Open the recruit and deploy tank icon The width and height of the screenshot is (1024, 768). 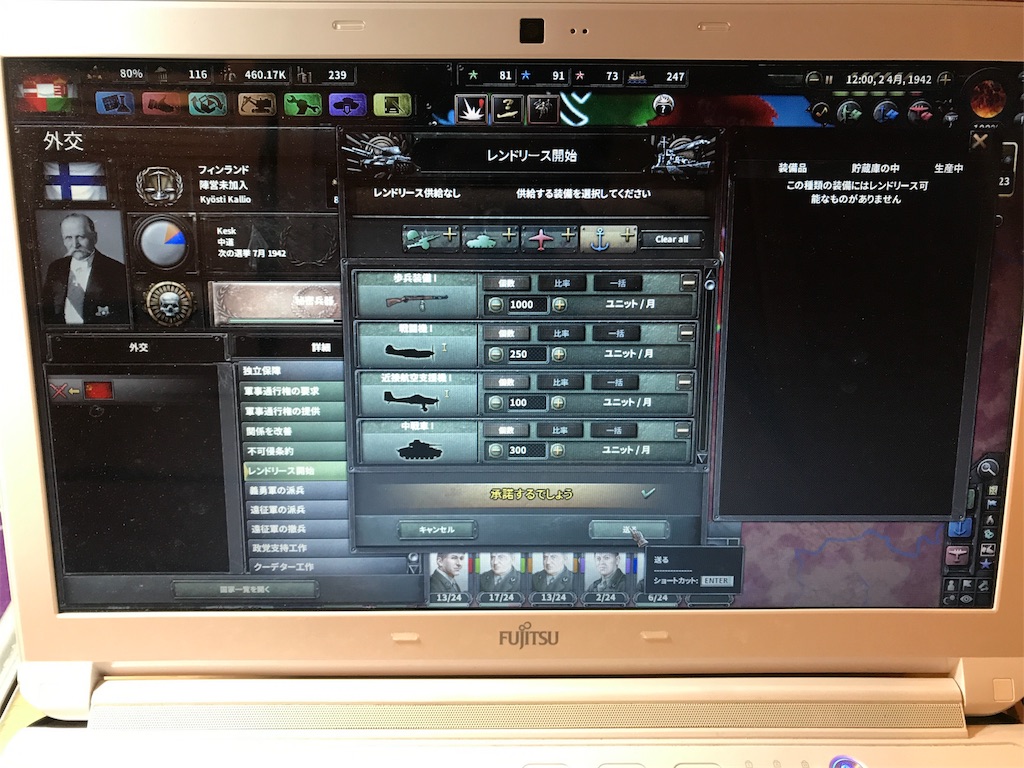click(347, 104)
